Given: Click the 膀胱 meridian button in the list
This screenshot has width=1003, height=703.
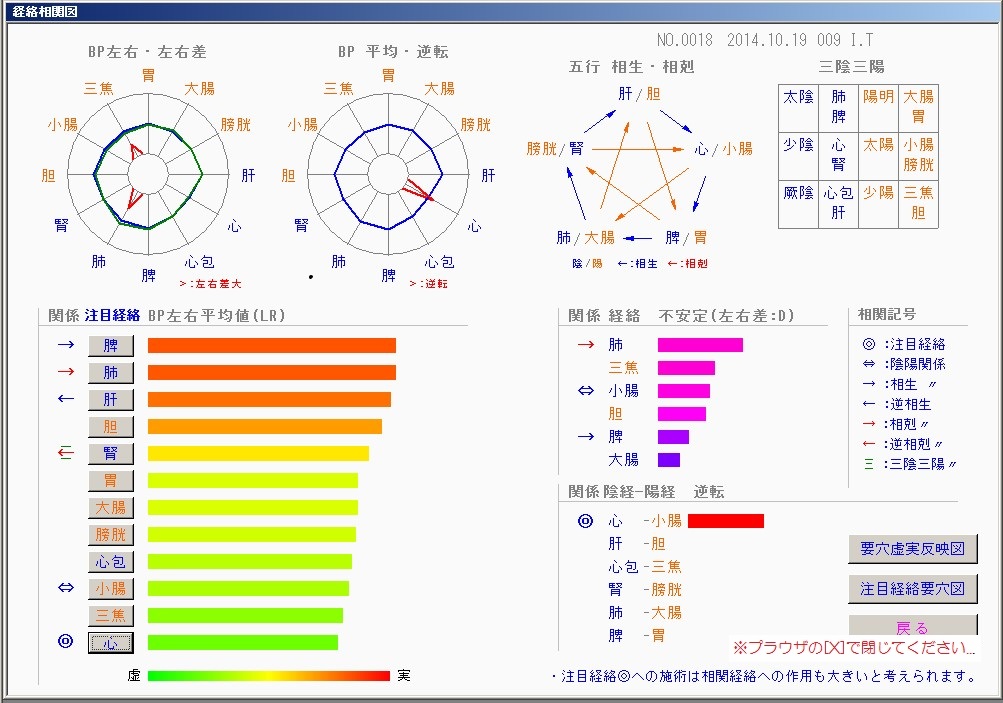Looking at the screenshot, I should 110,535.
